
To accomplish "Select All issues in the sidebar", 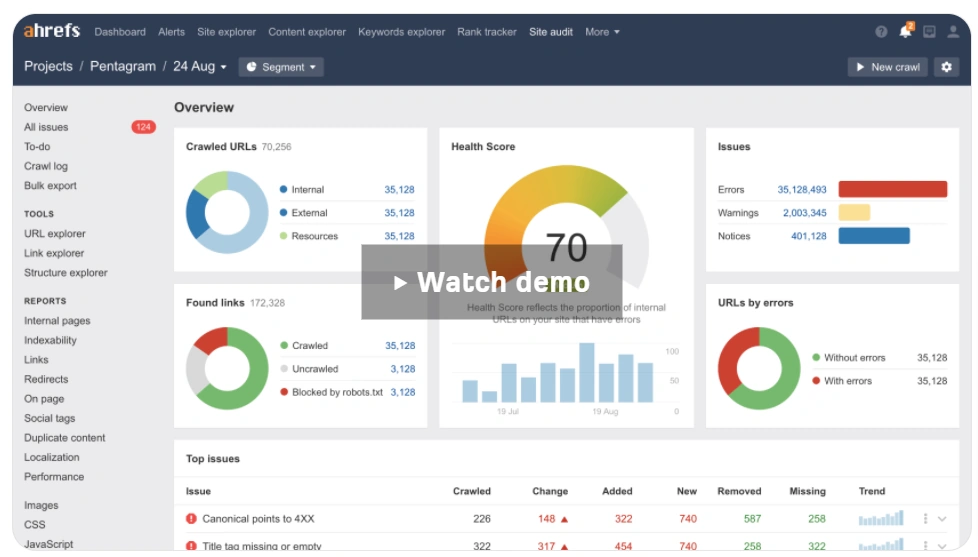I will pyautogui.click(x=46, y=127).
